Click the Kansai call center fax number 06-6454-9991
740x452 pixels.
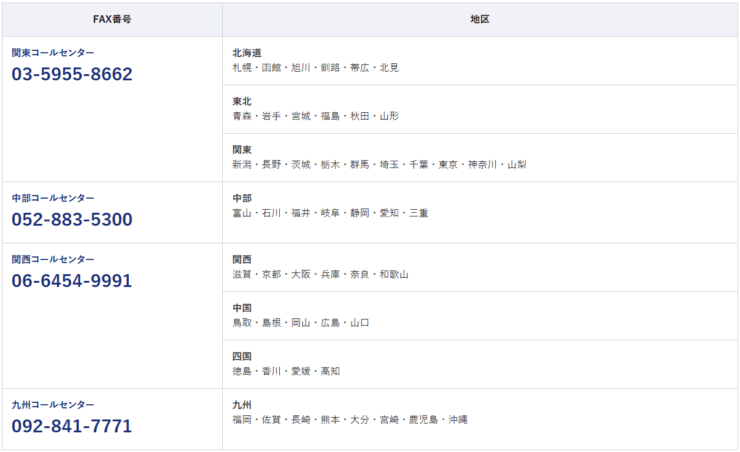pos(72,281)
